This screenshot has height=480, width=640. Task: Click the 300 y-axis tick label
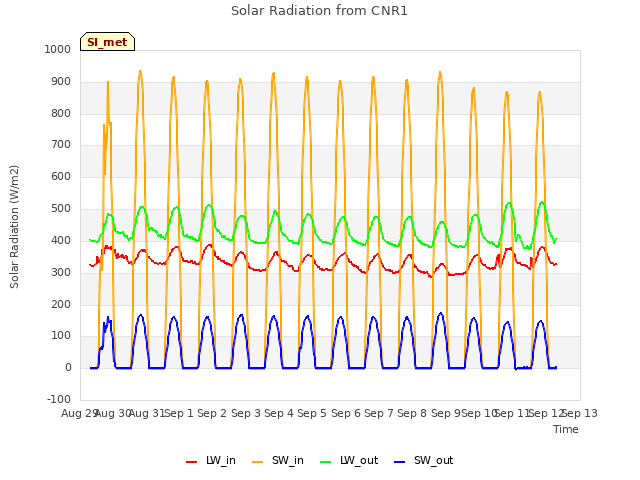click(61, 272)
